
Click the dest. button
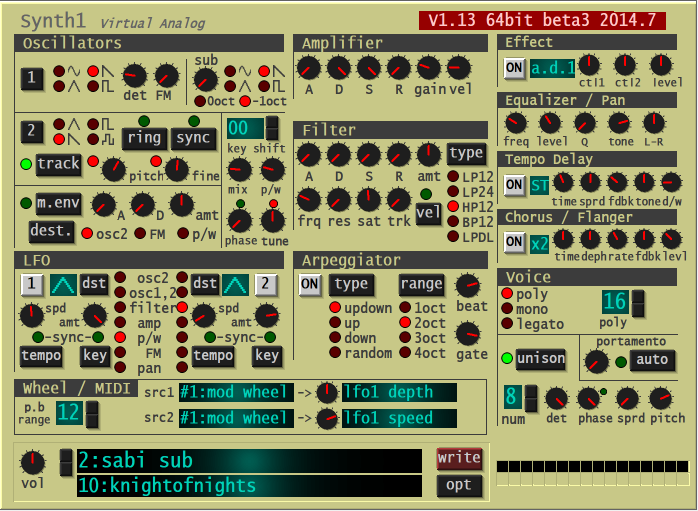point(51,231)
